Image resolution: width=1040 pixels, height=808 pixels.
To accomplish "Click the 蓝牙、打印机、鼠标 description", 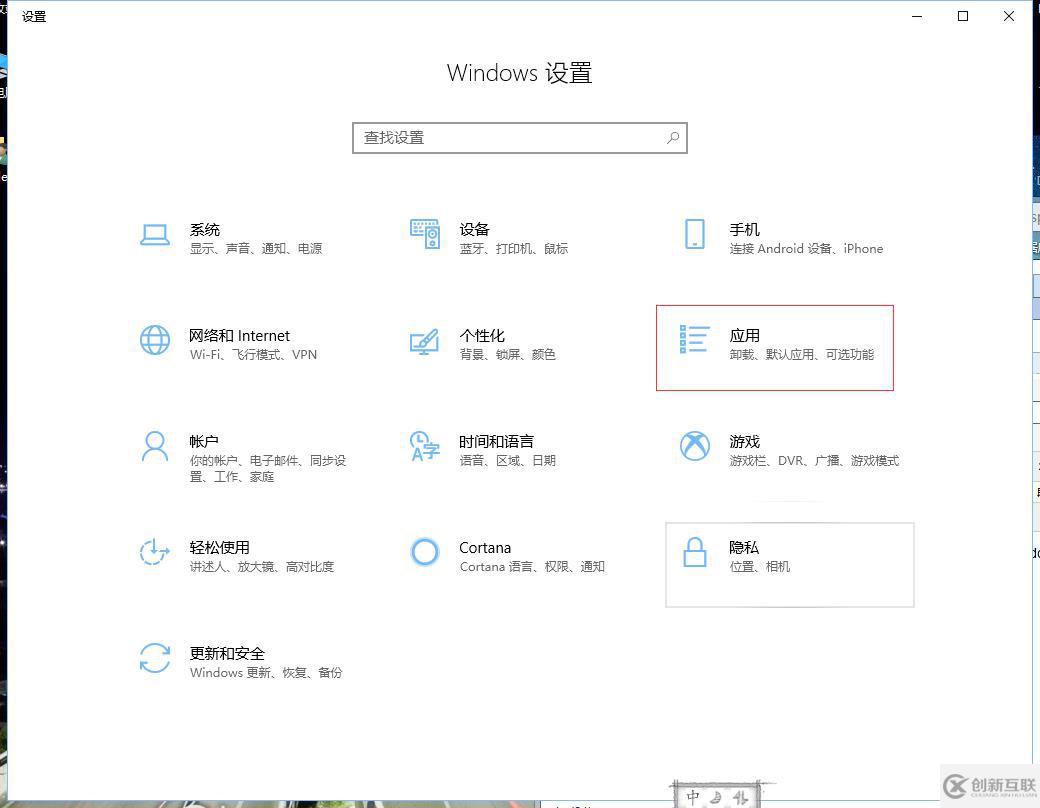I will tap(514, 249).
